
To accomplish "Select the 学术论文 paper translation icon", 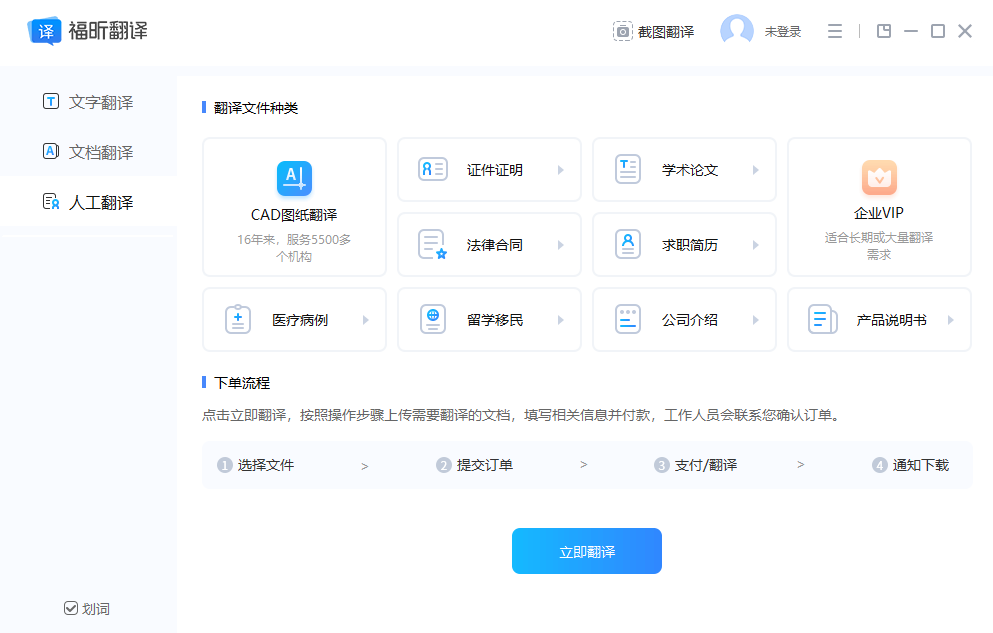I will [627, 169].
